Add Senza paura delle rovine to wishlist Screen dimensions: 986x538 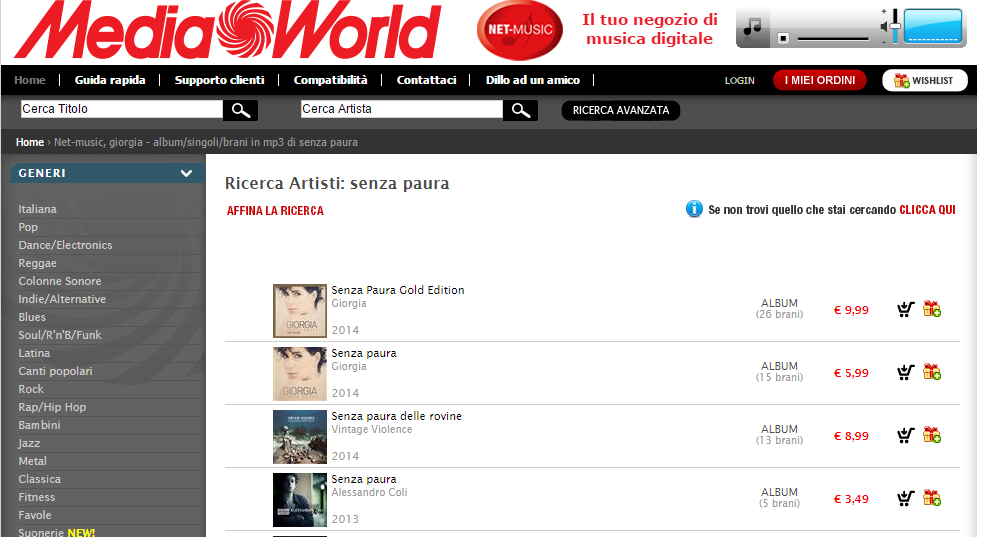click(932, 435)
